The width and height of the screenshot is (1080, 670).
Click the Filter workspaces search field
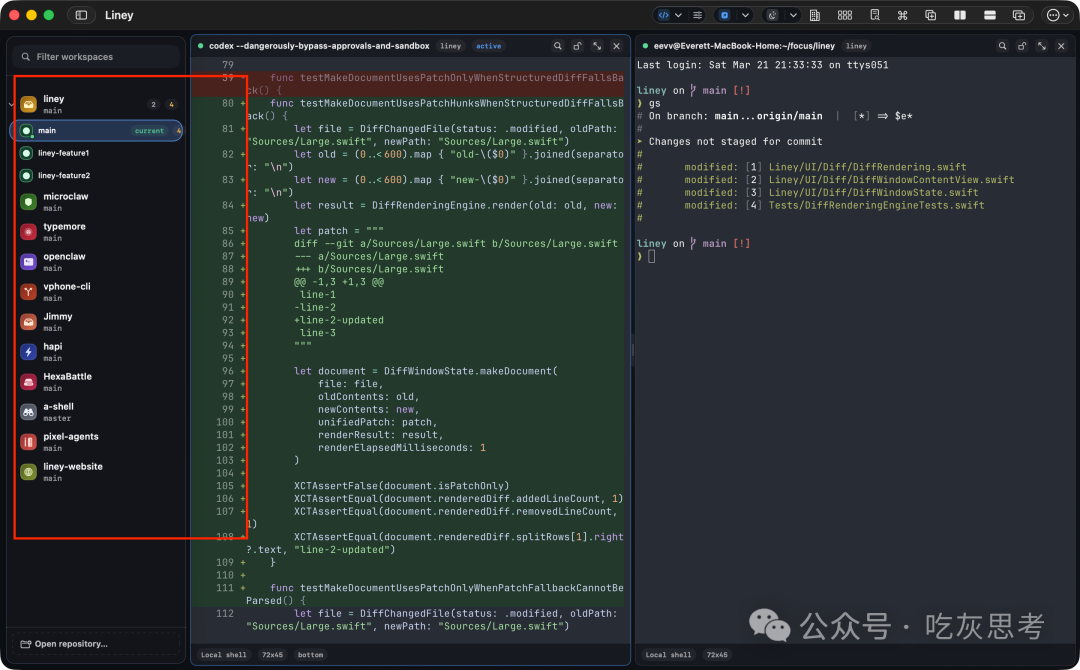pos(98,57)
